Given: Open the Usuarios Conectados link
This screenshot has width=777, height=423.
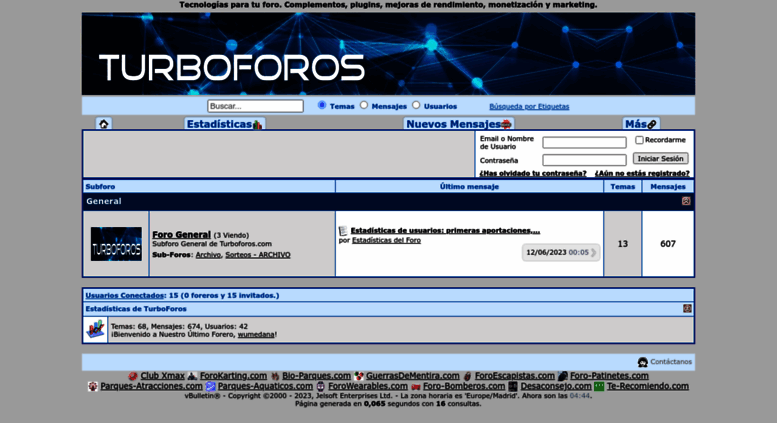Looking at the screenshot, I should pyautogui.click(x=124, y=295).
